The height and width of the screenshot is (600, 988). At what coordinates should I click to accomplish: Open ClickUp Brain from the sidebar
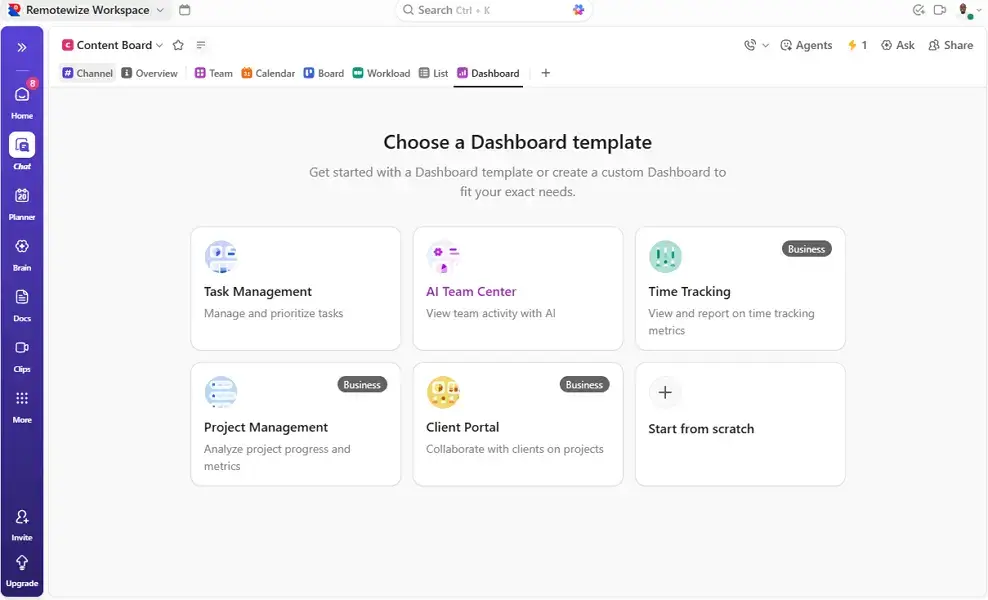pos(21,246)
